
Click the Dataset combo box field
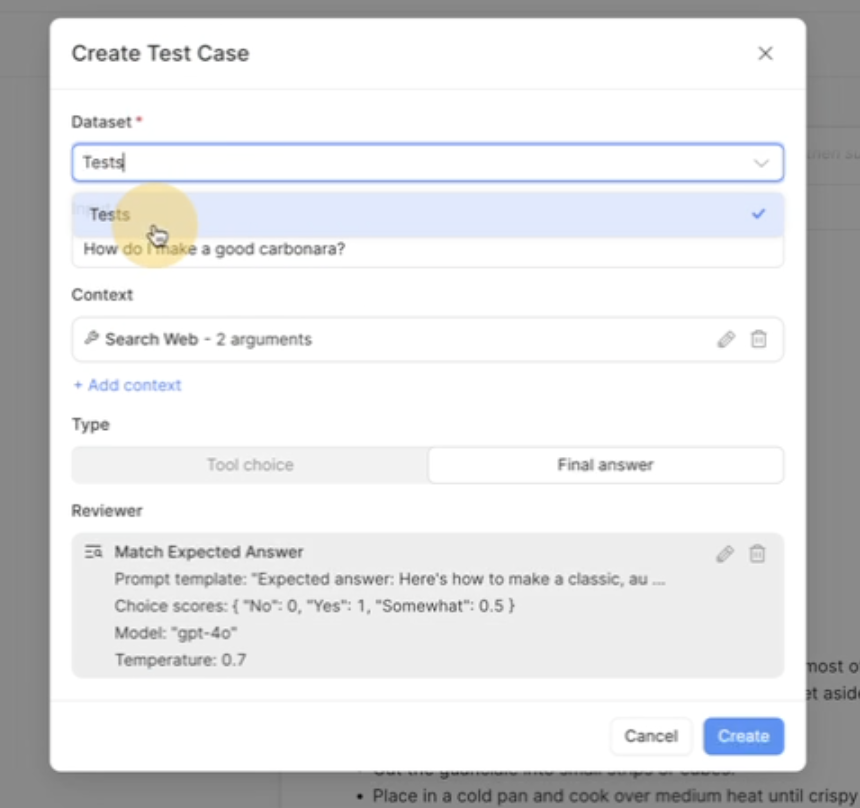410,162
